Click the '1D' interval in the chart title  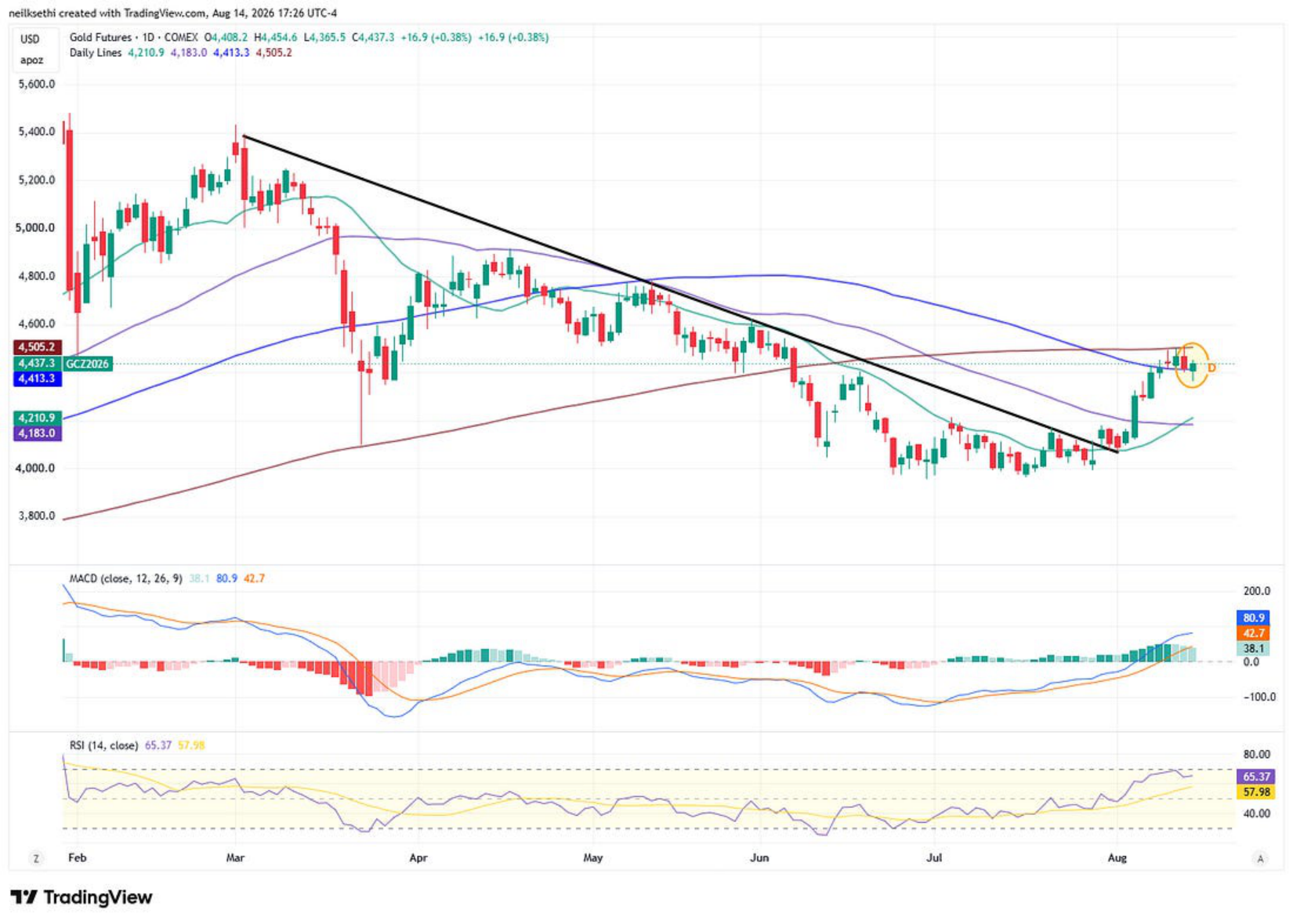[148, 37]
